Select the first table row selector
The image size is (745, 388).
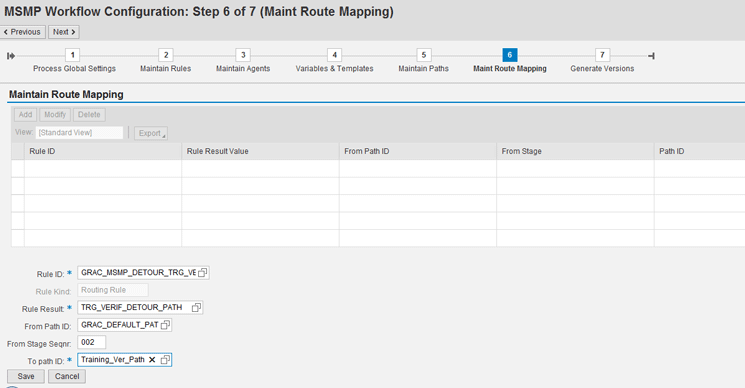click(18, 169)
